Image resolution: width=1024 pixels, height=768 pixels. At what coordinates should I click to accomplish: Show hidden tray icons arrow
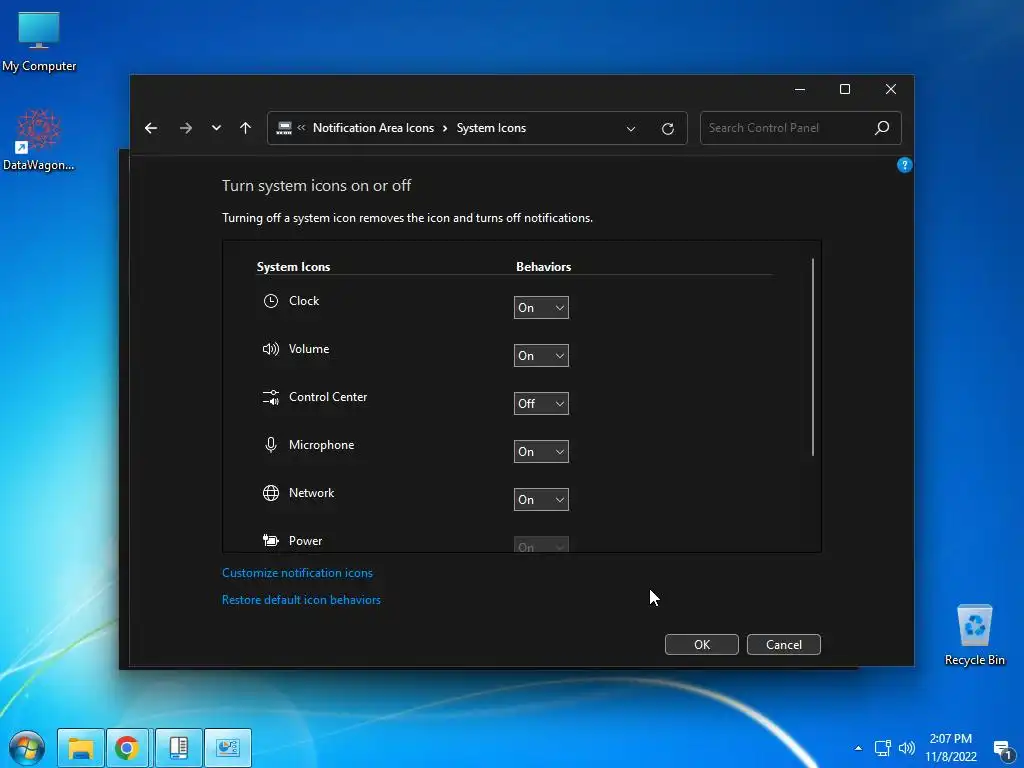pyautogui.click(x=858, y=748)
